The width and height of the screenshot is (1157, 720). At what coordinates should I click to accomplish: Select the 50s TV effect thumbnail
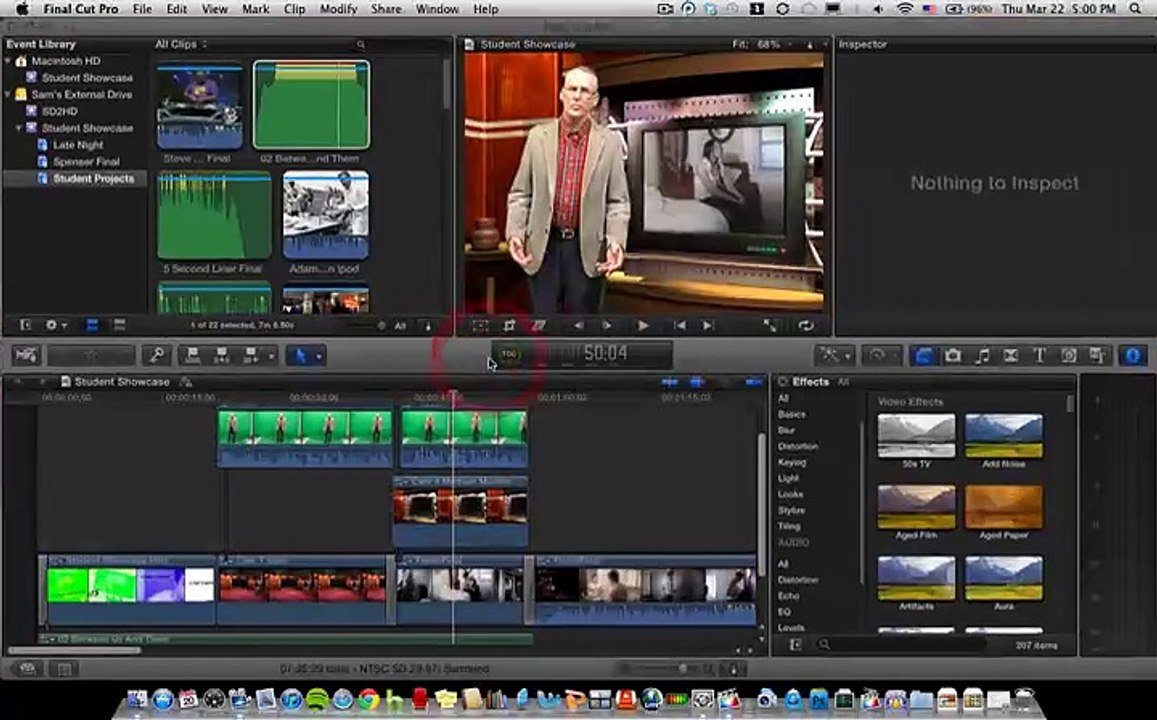click(x=916, y=435)
